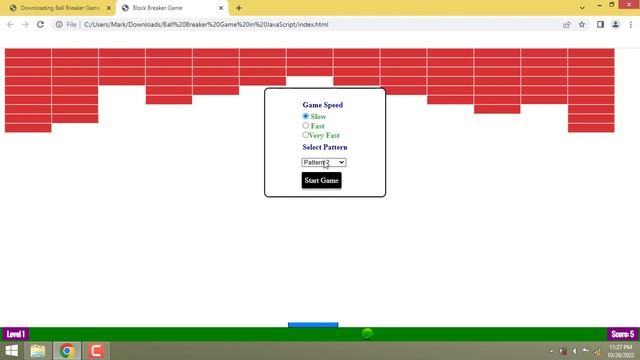
Task: Select the Fast game speed option
Action: [x=305, y=126]
